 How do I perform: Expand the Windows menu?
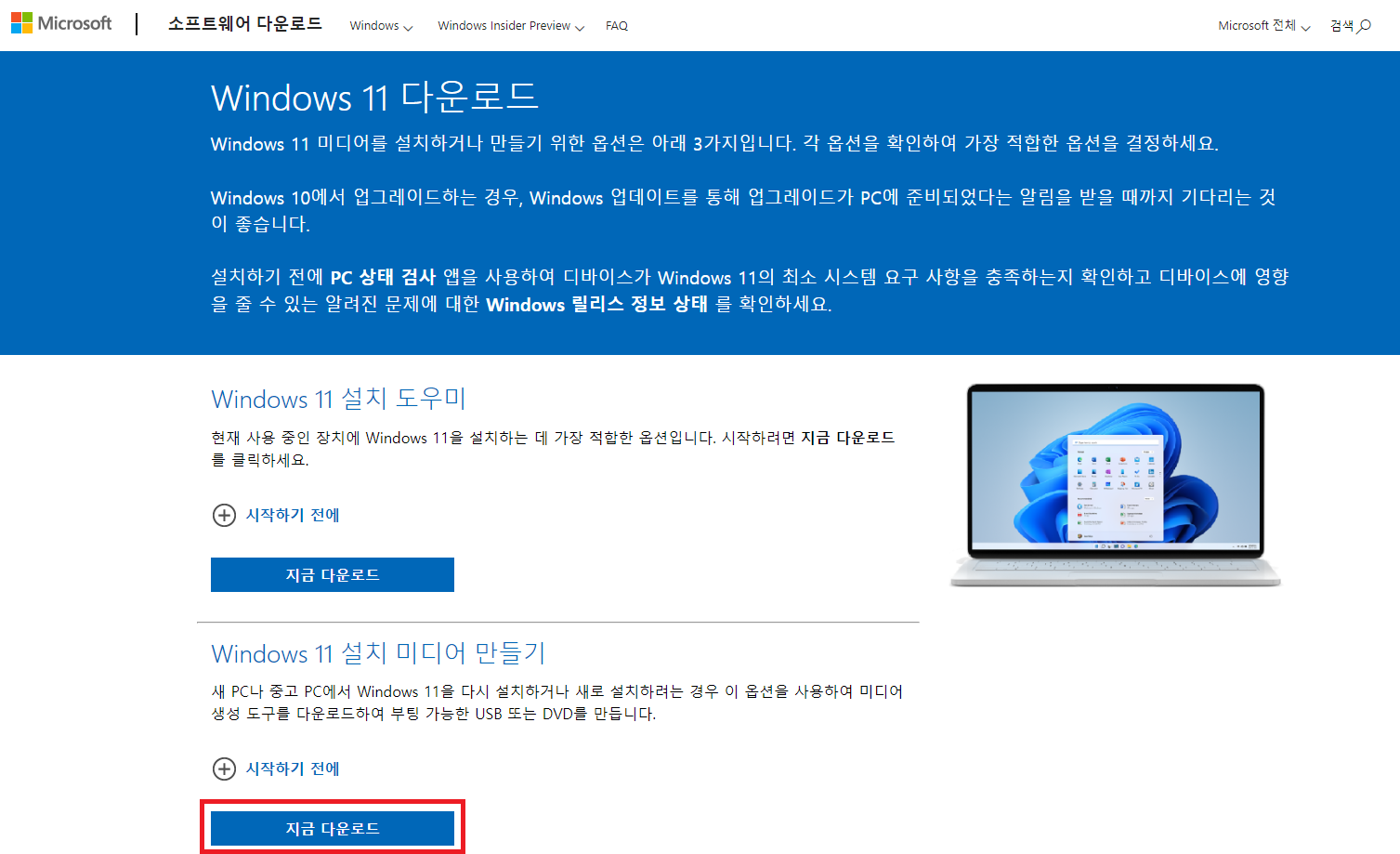pos(381,26)
